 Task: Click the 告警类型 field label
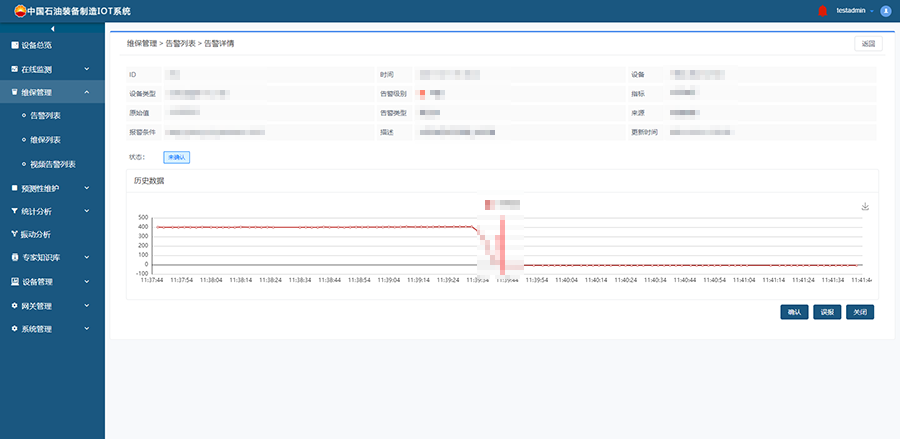click(393, 113)
